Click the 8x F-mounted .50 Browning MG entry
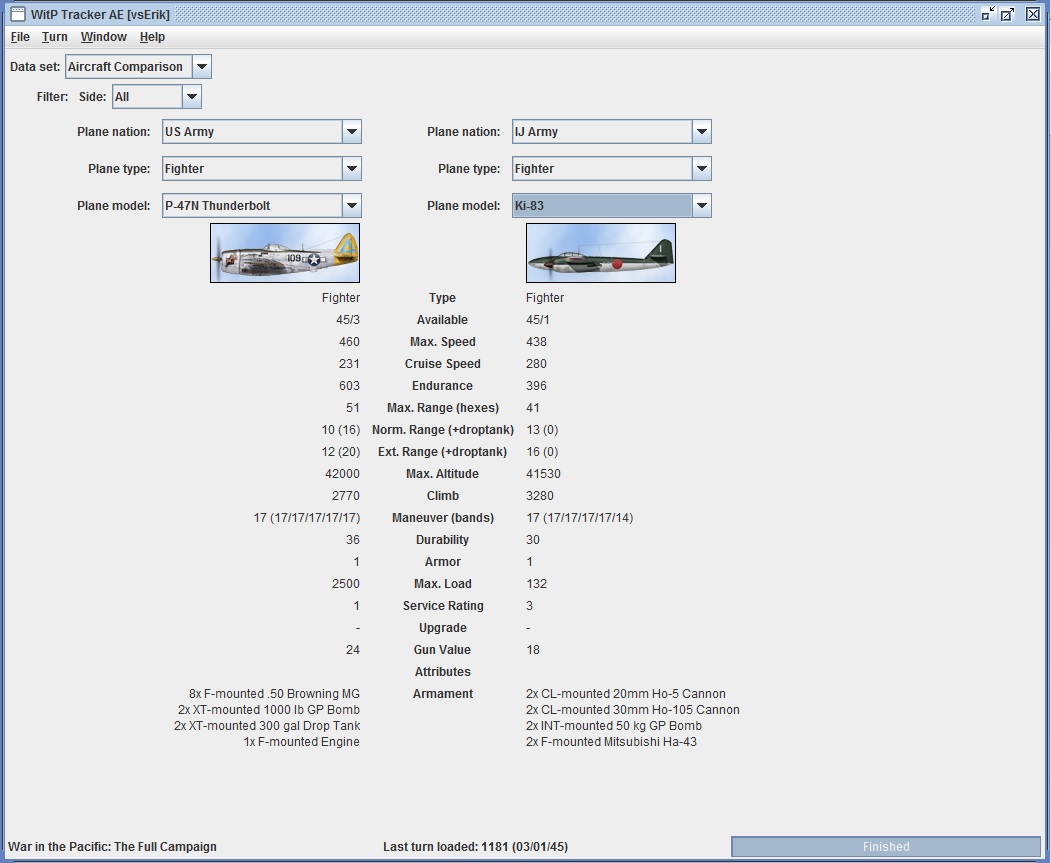The width and height of the screenshot is (1051, 863). tap(274, 694)
